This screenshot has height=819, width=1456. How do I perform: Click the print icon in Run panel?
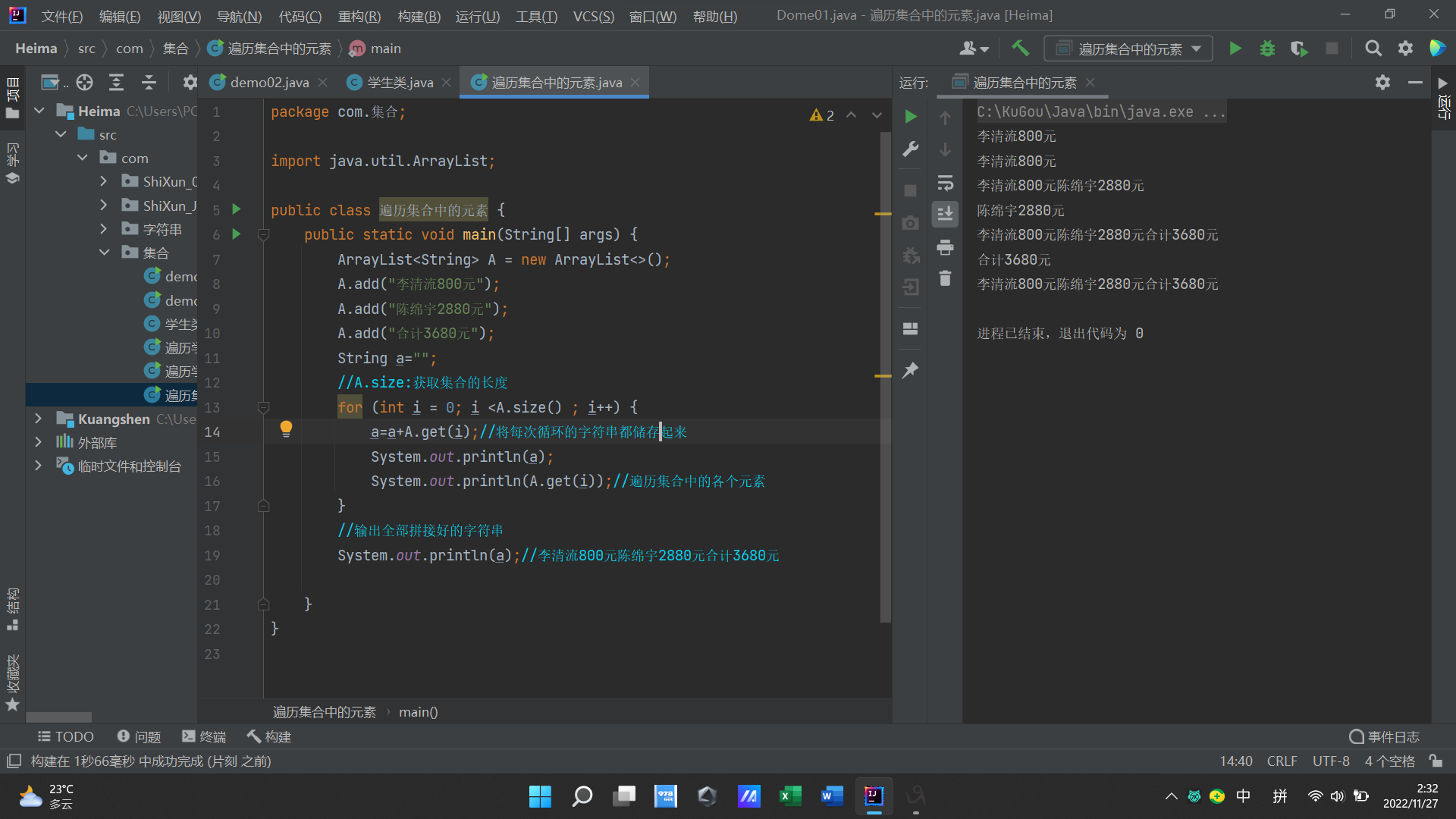pyautogui.click(x=945, y=247)
